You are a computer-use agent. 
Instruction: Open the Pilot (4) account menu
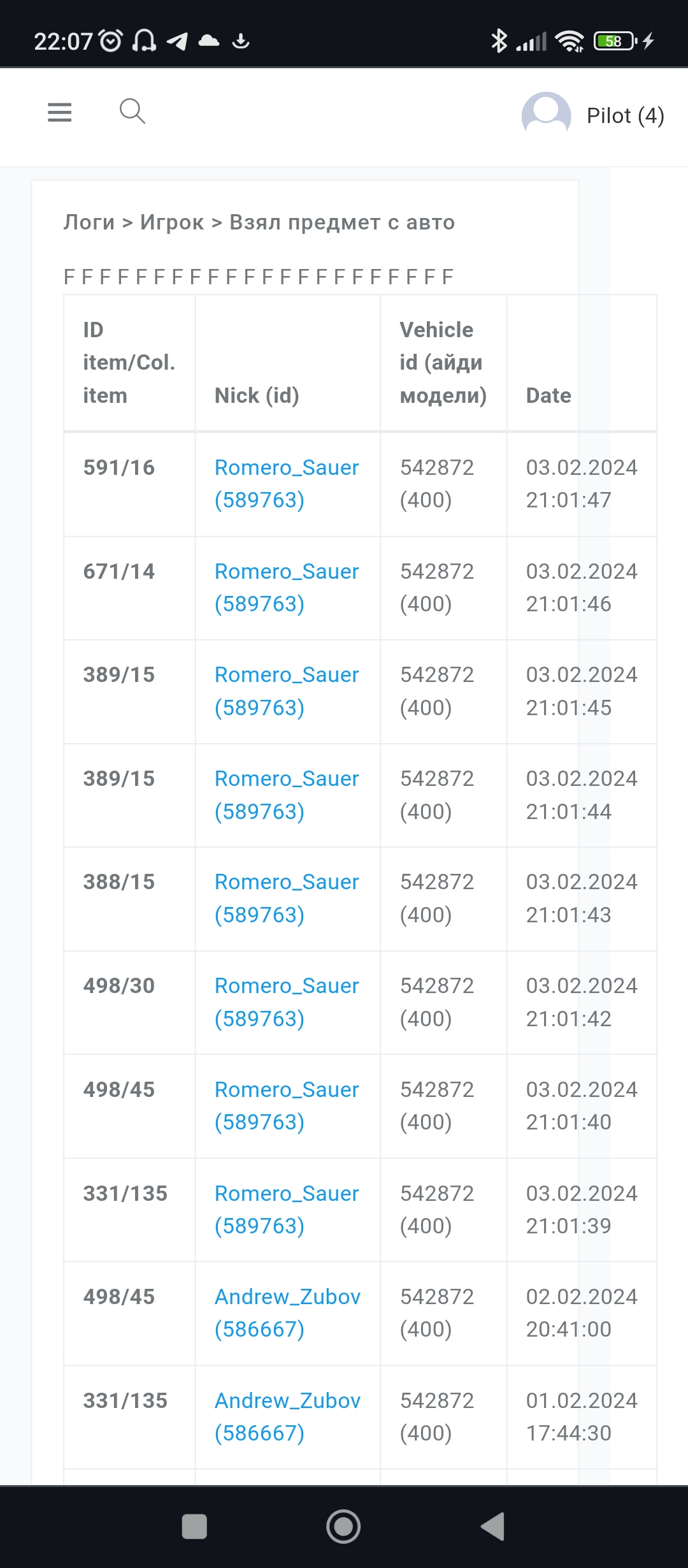point(625,116)
